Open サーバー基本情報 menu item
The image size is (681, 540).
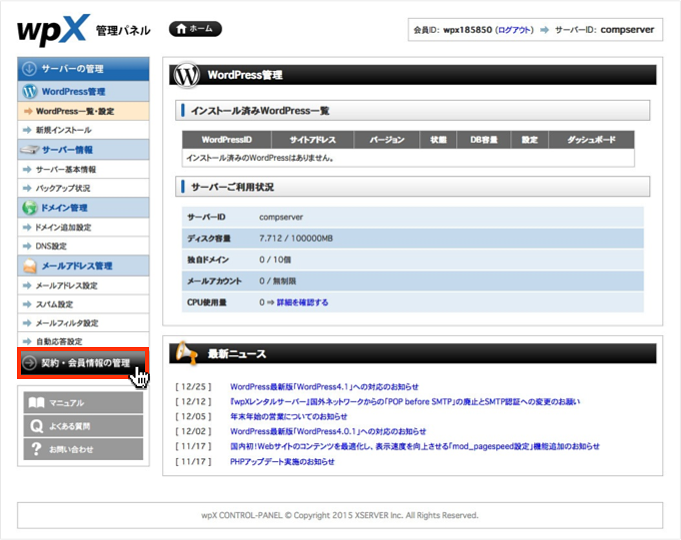[x=83, y=169]
